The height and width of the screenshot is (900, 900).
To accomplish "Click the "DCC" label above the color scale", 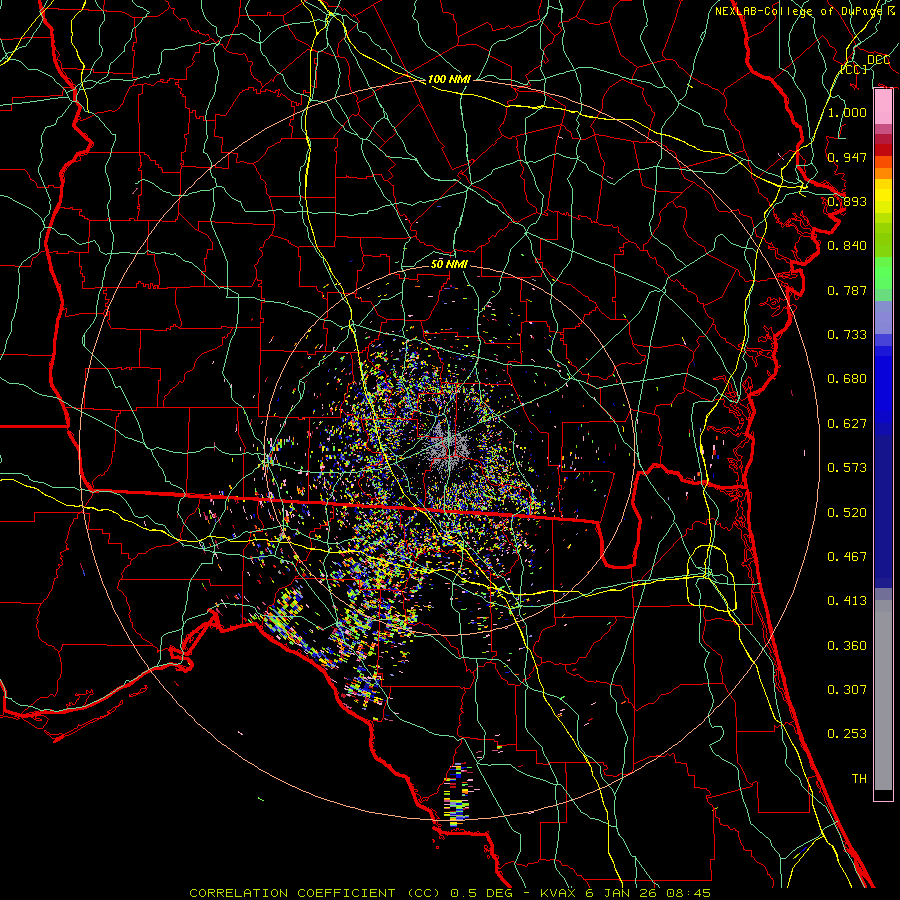I will (x=878, y=59).
